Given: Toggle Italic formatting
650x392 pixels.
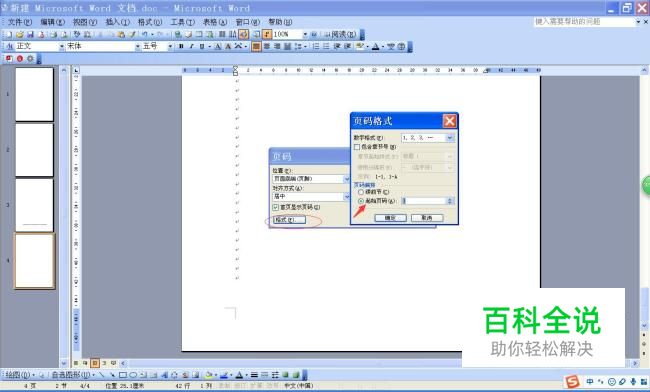Looking at the screenshot, I should pos(192,46).
